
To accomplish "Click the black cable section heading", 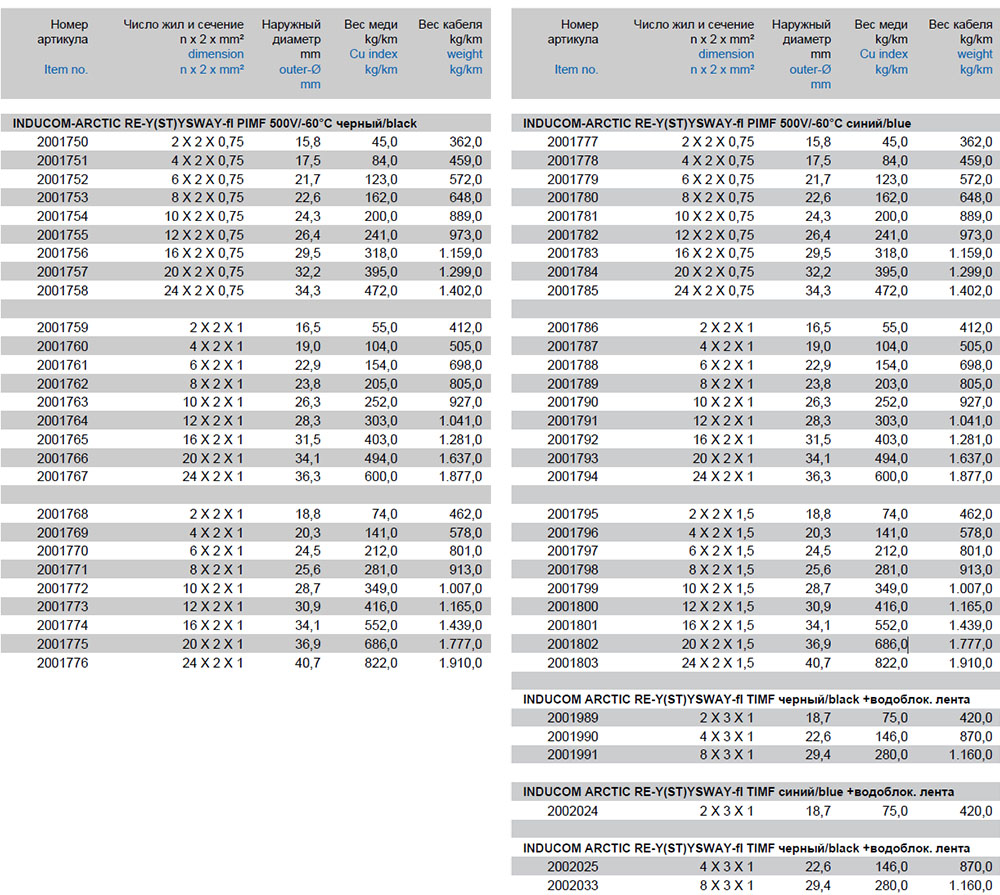I will 215,123.
